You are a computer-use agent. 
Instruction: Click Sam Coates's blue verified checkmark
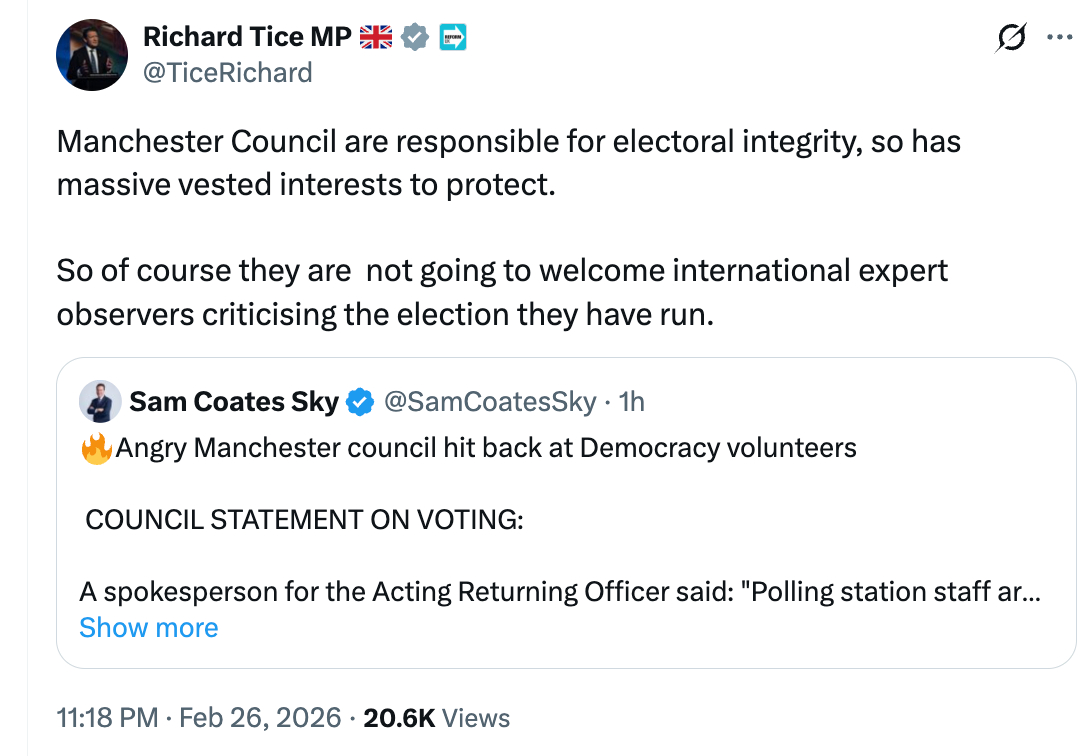coord(360,402)
